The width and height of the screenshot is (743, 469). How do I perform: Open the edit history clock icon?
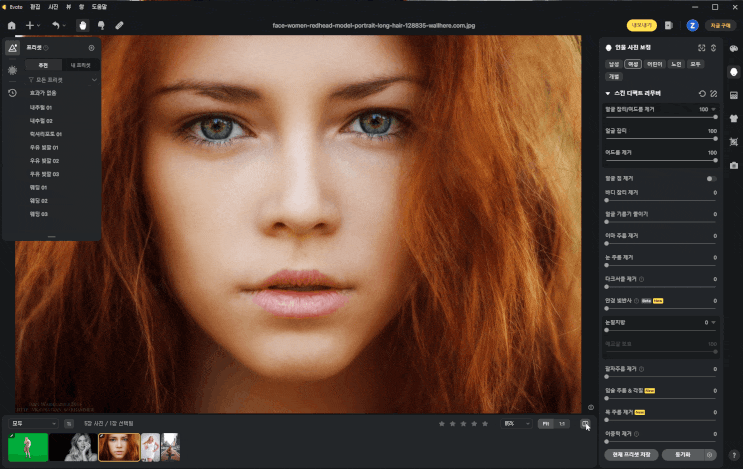(x=13, y=93)
